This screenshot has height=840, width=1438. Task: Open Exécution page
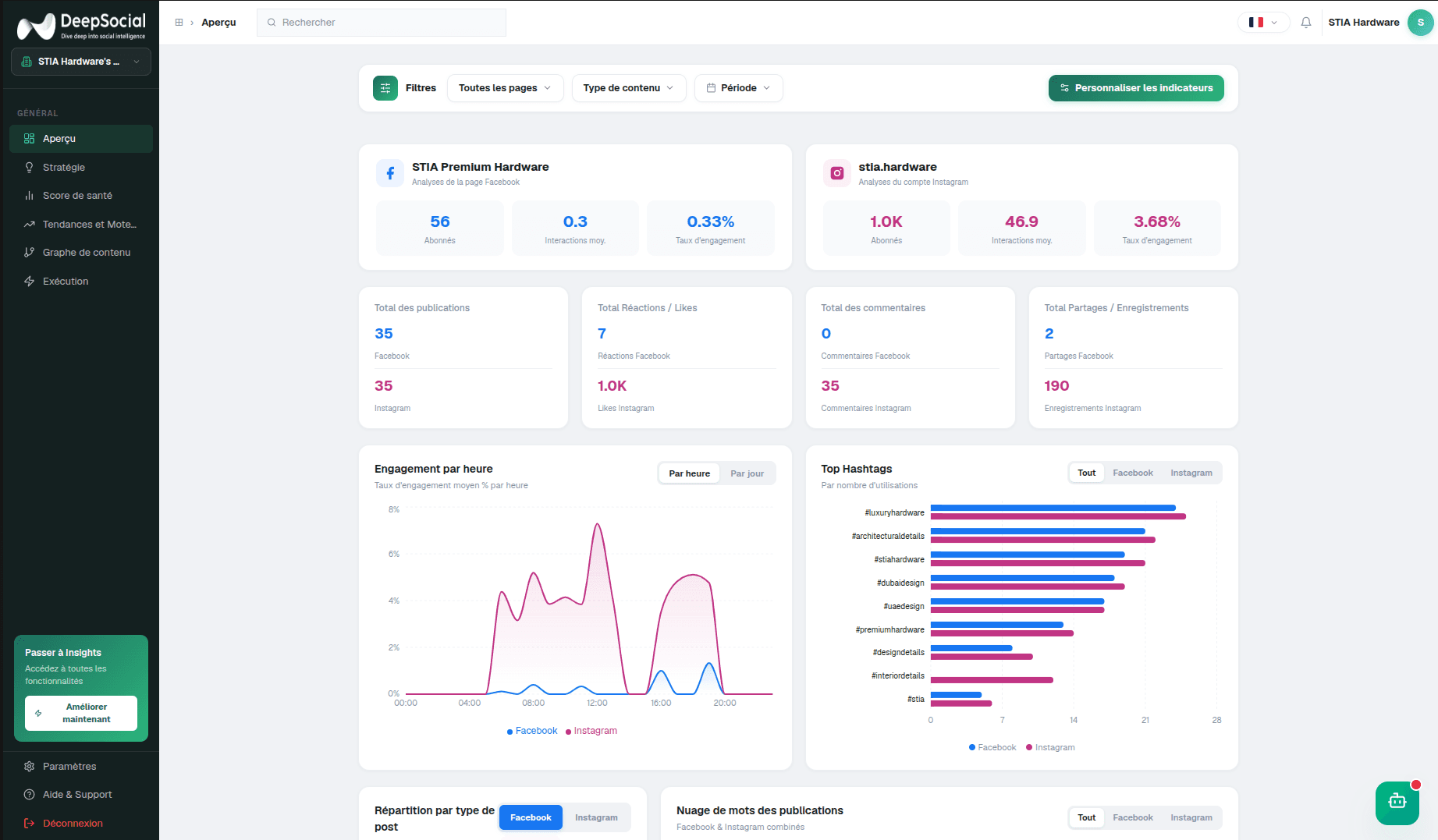point(81,282)
